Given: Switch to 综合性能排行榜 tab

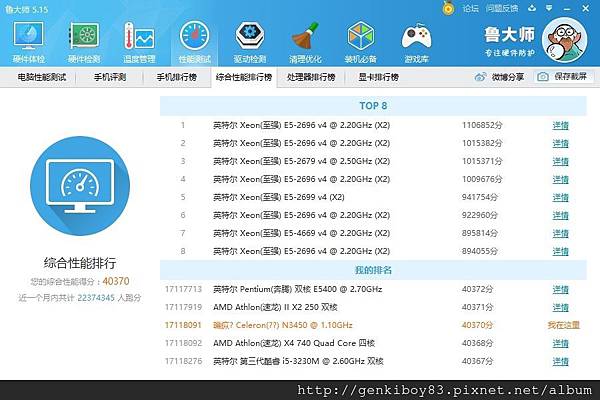Looking at the screenshot, I should pyautogui.click(x=244, y=77).
